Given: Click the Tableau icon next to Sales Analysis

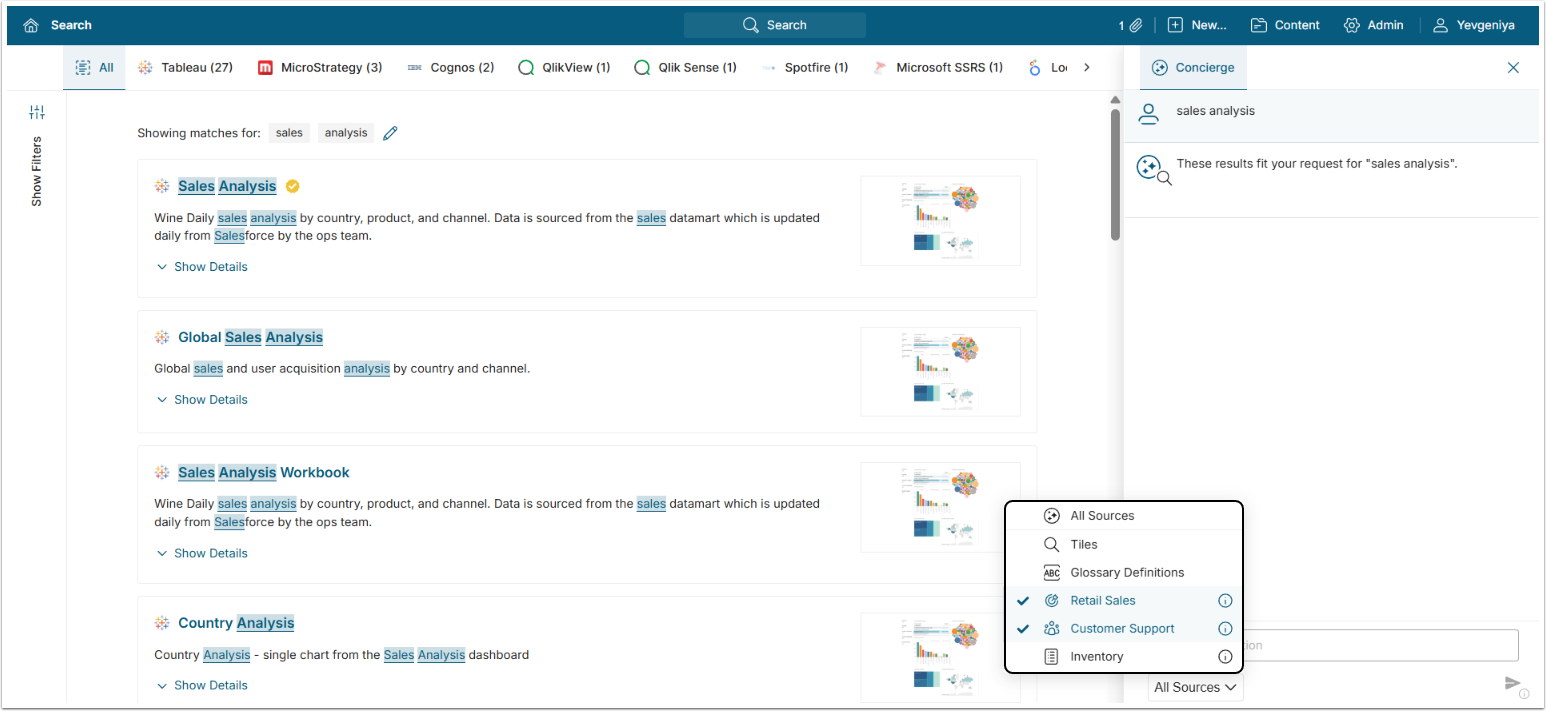Looking at the screenshot, I should click(162, 186).
